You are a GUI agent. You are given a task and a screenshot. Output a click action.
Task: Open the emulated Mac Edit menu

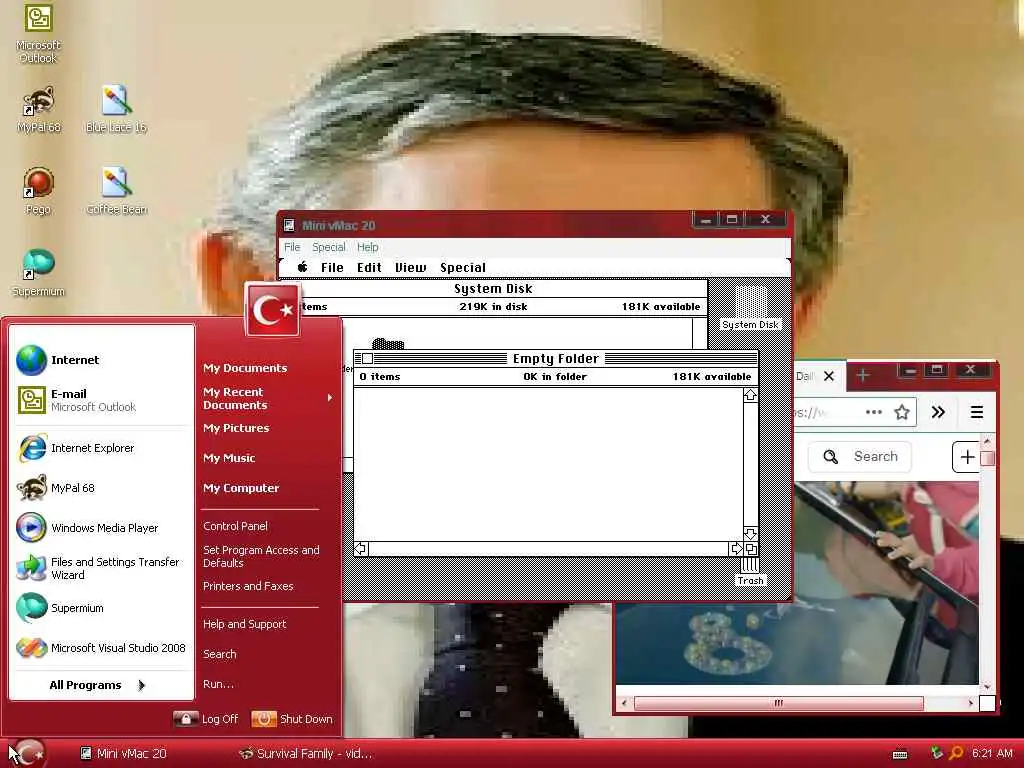pyautogui.click(x=369, y=267)
